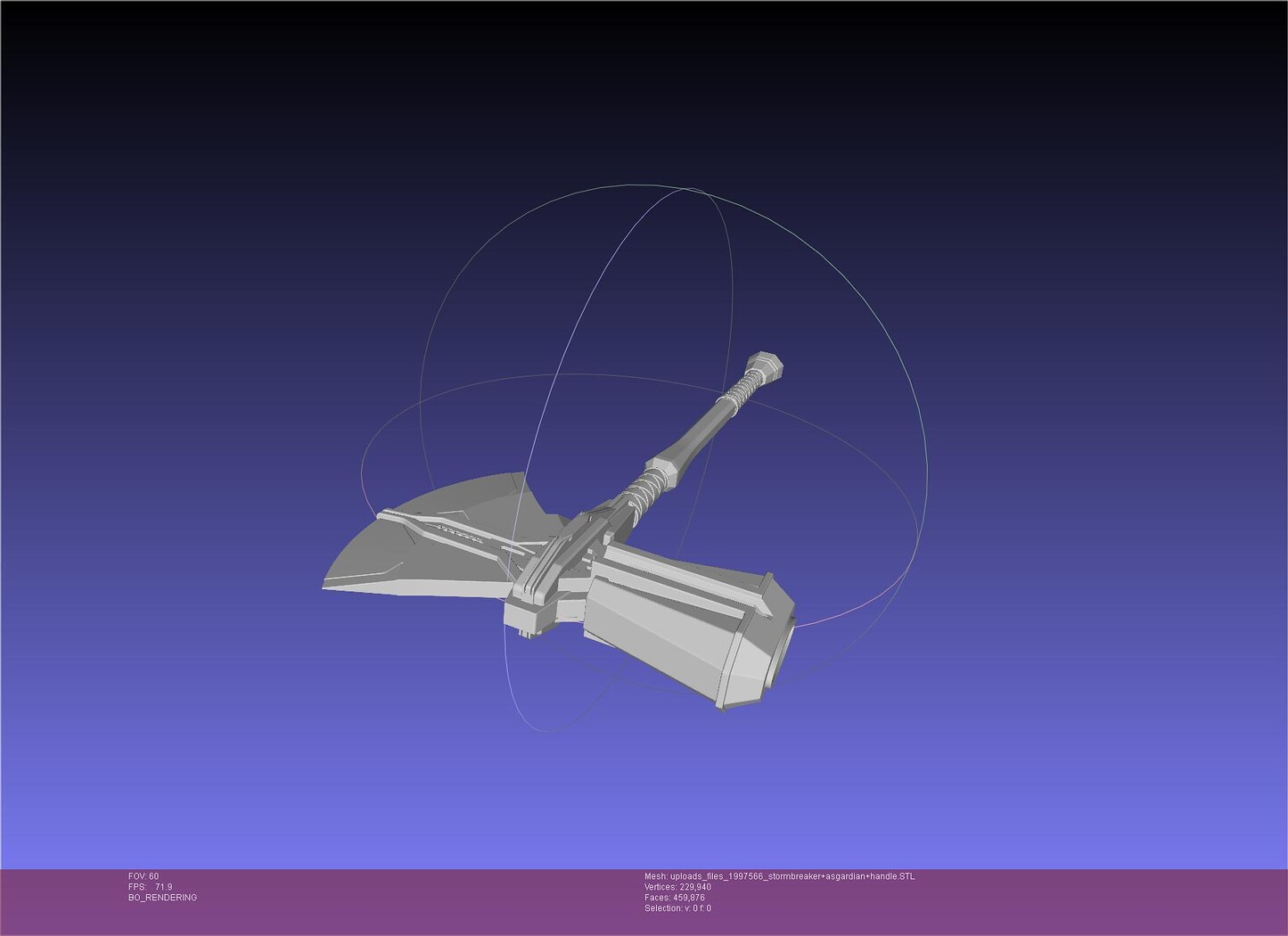Viewport: 1288px width, 936px height.
Task: Click the Vertices: 229,940 count
Action: coord(677,887)
